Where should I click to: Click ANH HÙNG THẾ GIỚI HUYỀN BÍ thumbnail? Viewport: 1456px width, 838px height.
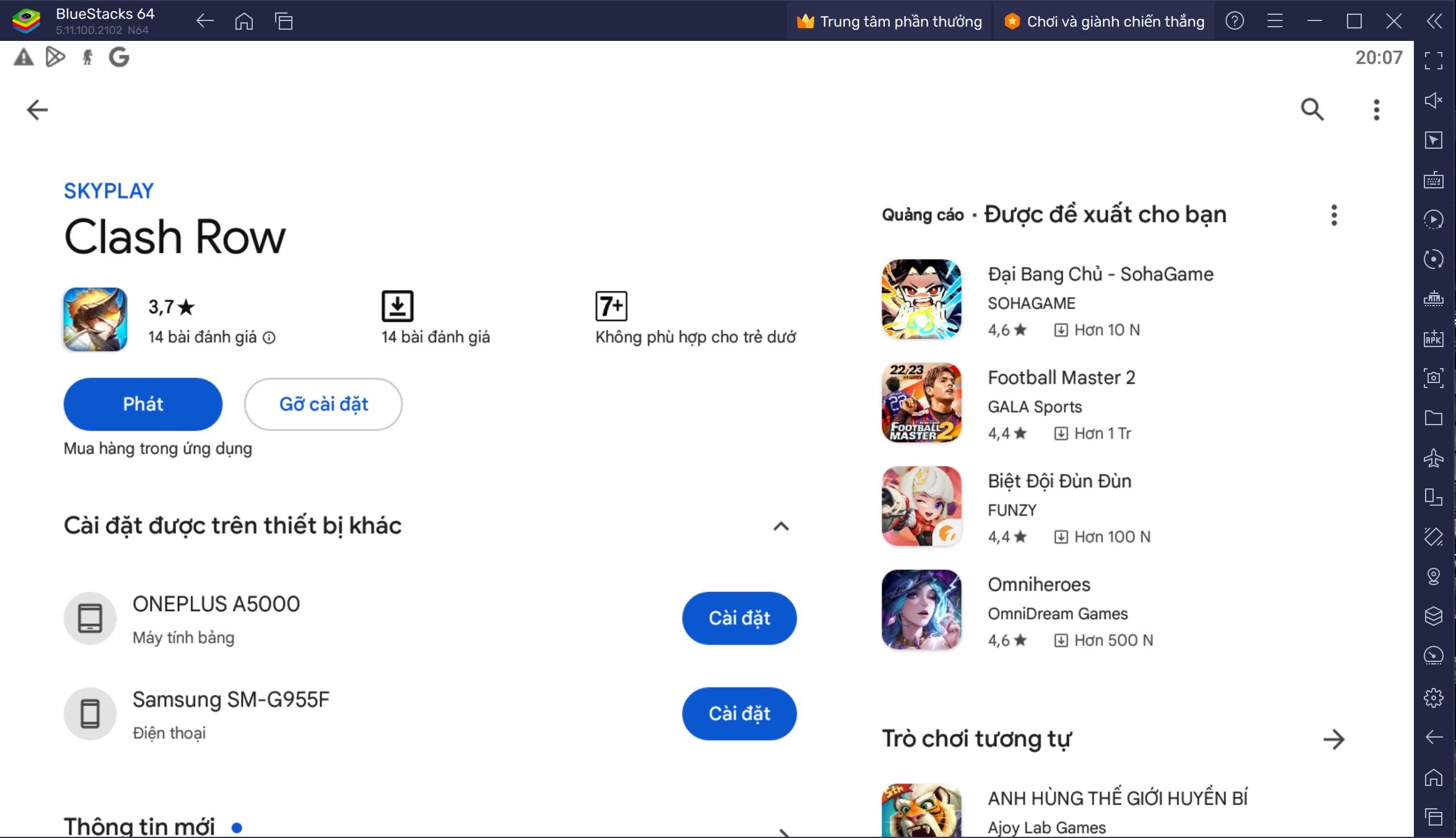(x=921, y=809)
